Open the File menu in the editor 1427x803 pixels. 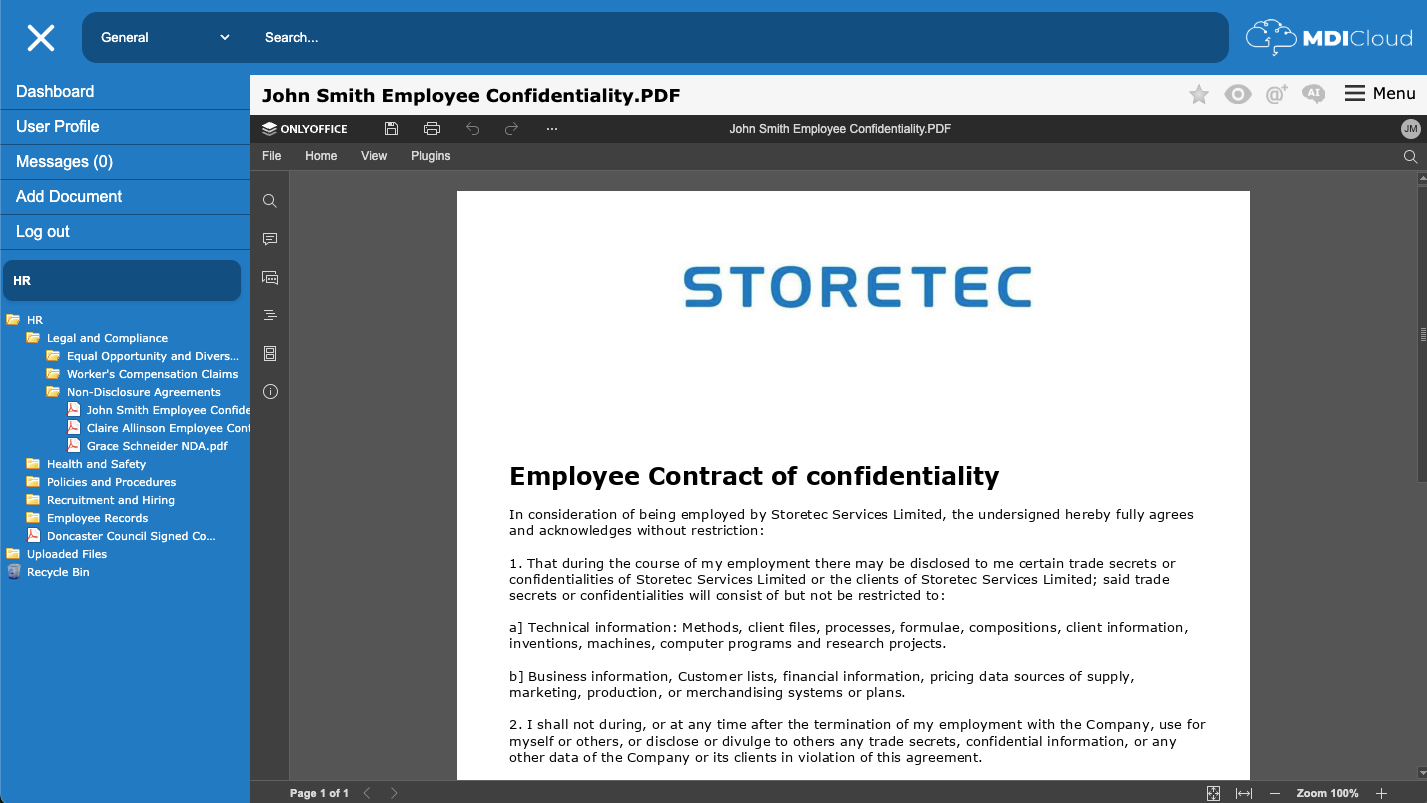point(271,156)
